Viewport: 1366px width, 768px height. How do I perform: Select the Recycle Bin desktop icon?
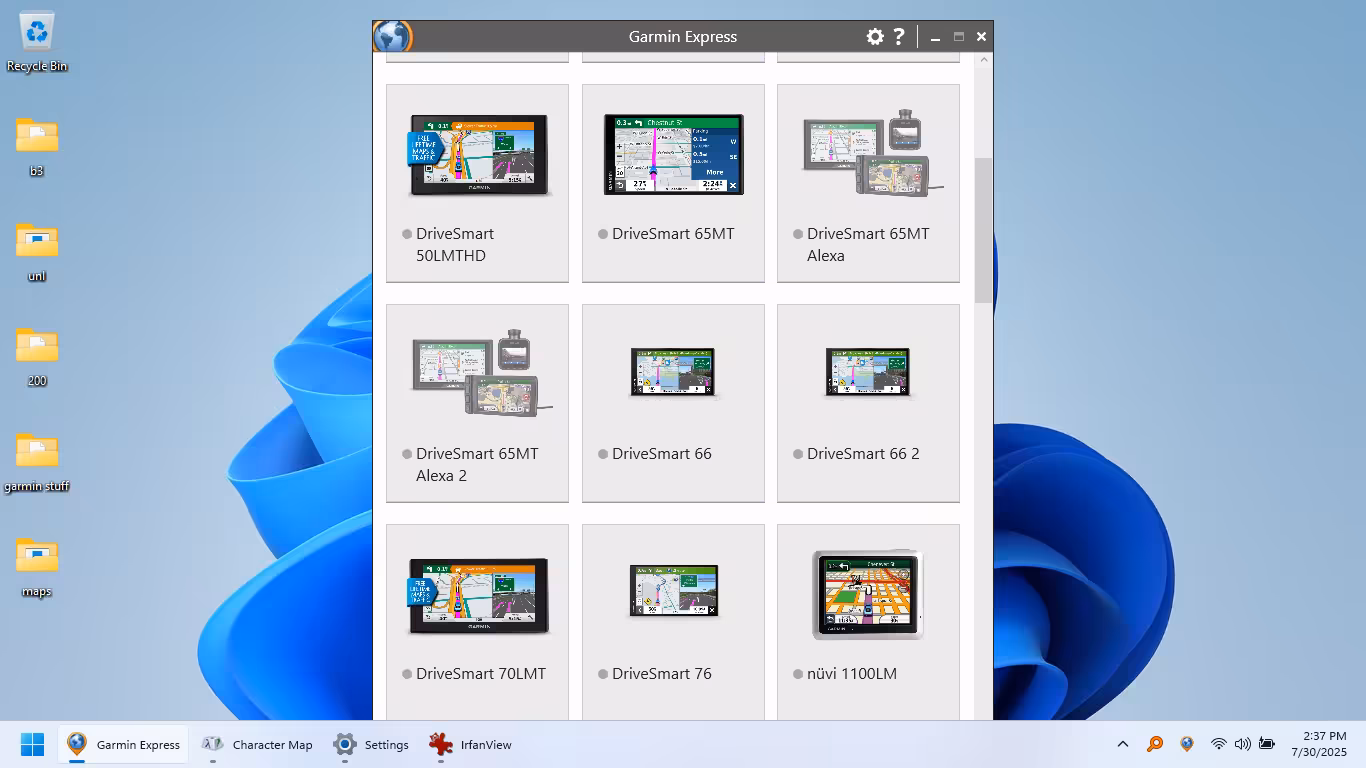coord(37,43)
